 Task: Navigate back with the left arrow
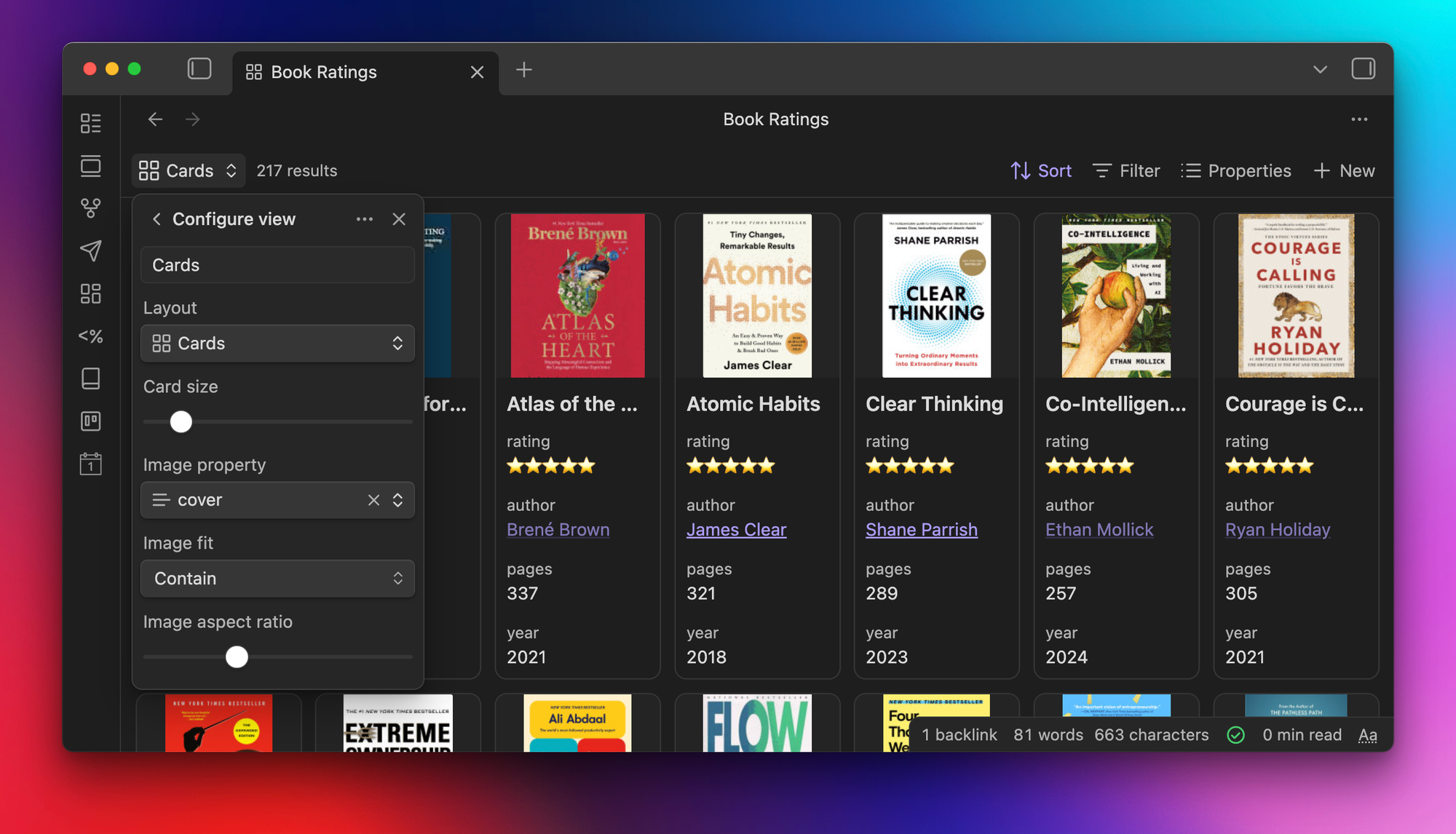coord(155,119)
